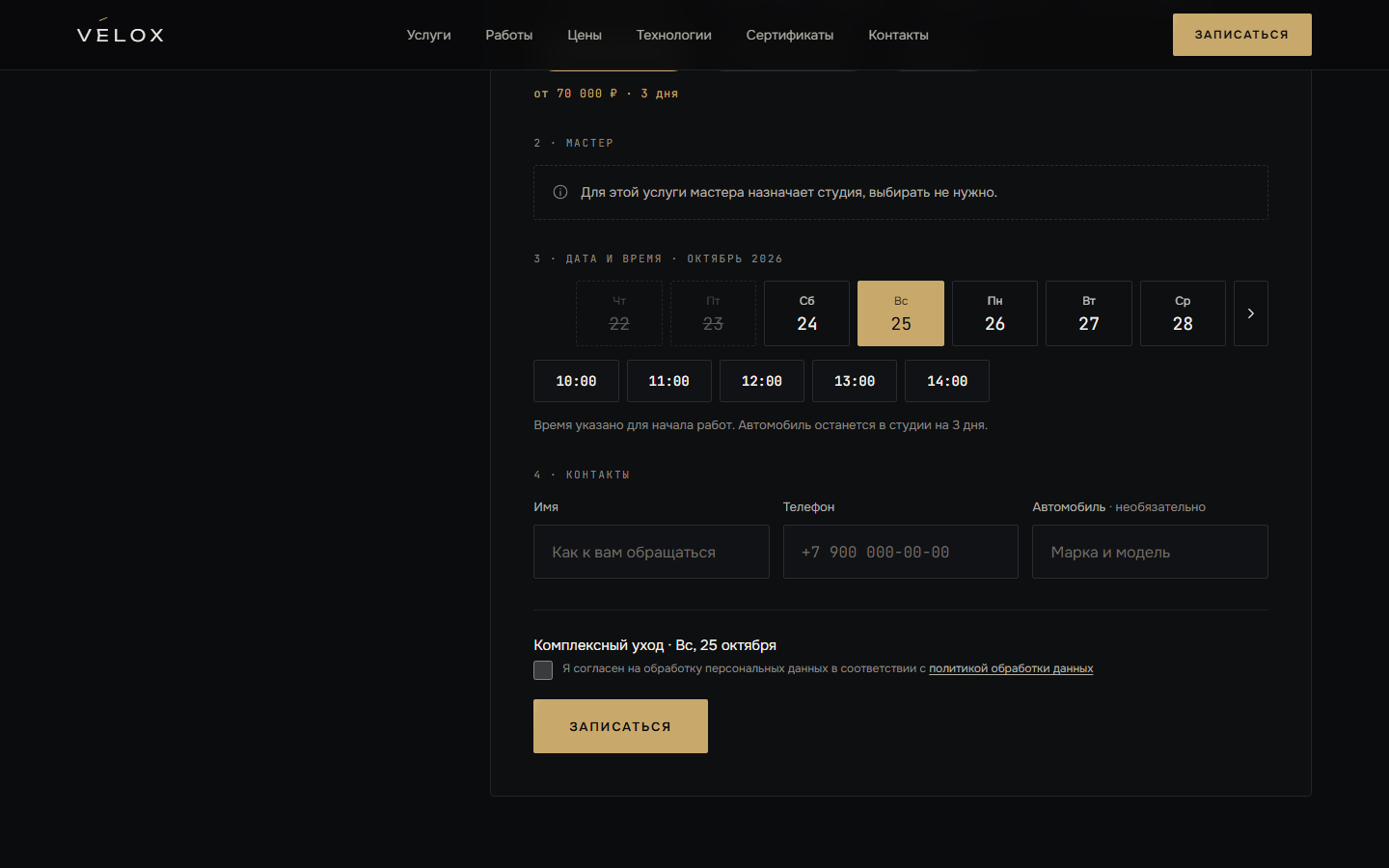Open the Услуги menu item
This screenshot has width=1389, height=868.
pos(428,35)
